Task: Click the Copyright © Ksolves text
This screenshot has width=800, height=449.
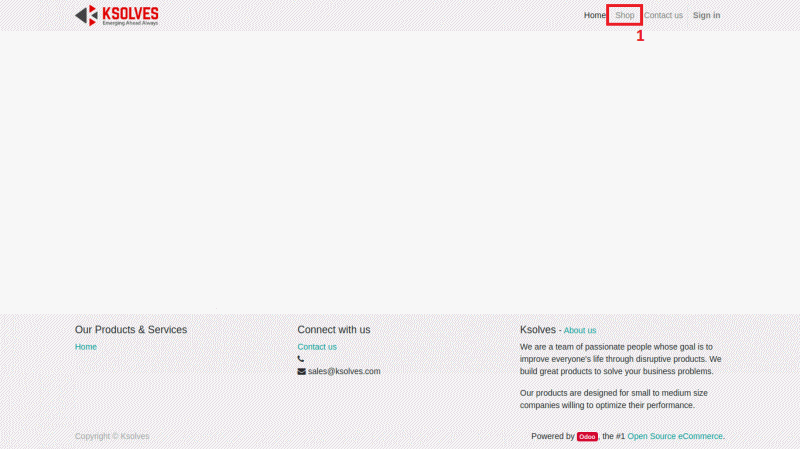Action: [112, 436]
